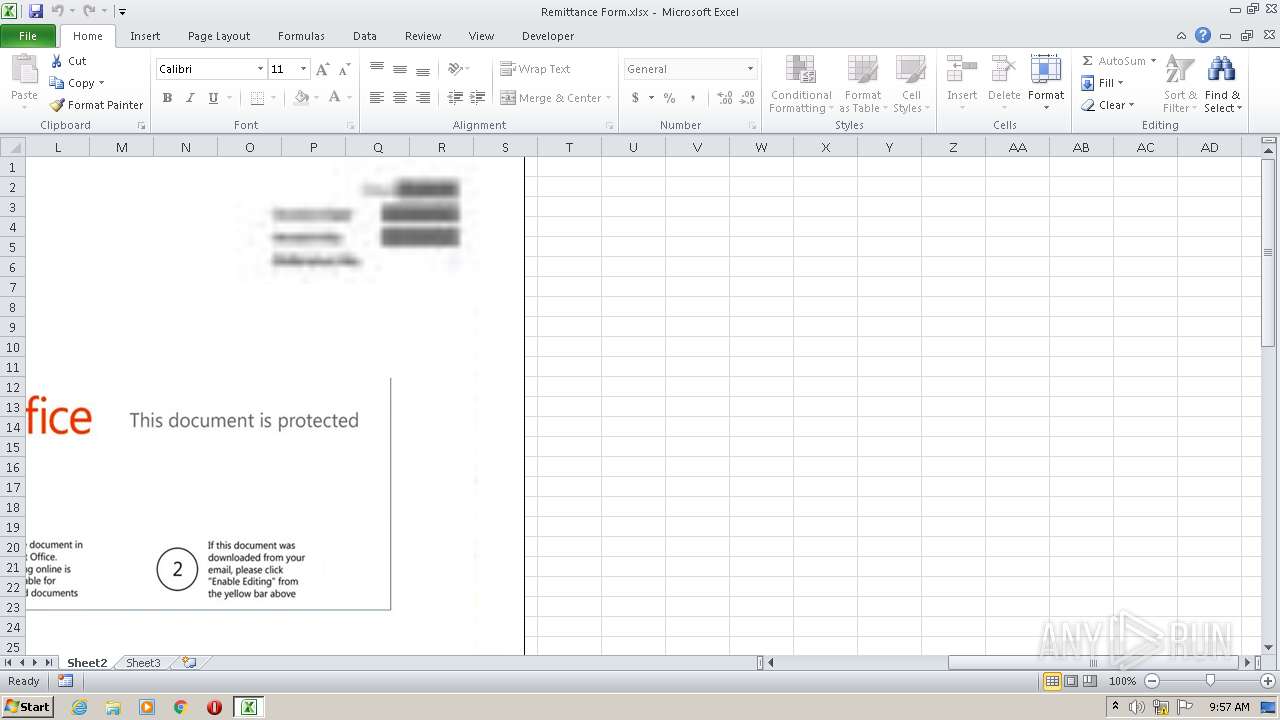Switch to the Data tab
The width and height of the screenshot is (1280, 720).
[365, 36]
